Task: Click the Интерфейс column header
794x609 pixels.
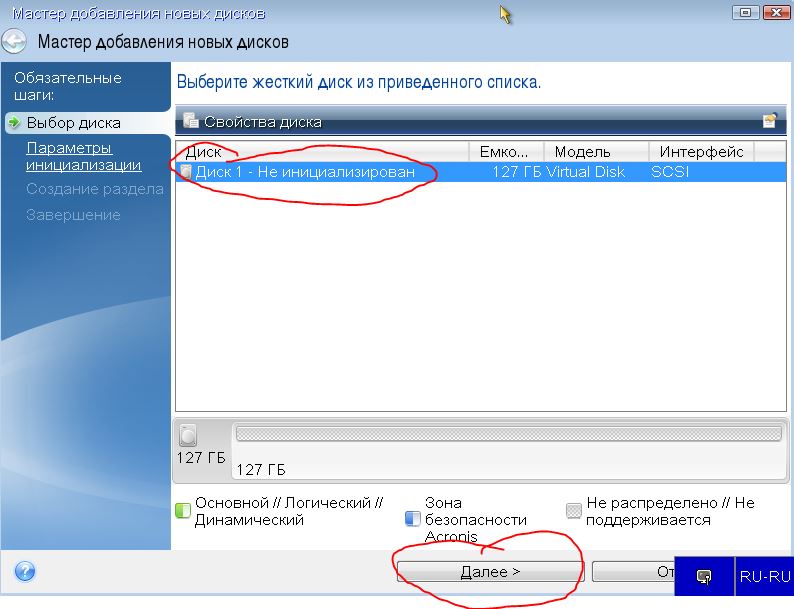Action: click(700, 152)
